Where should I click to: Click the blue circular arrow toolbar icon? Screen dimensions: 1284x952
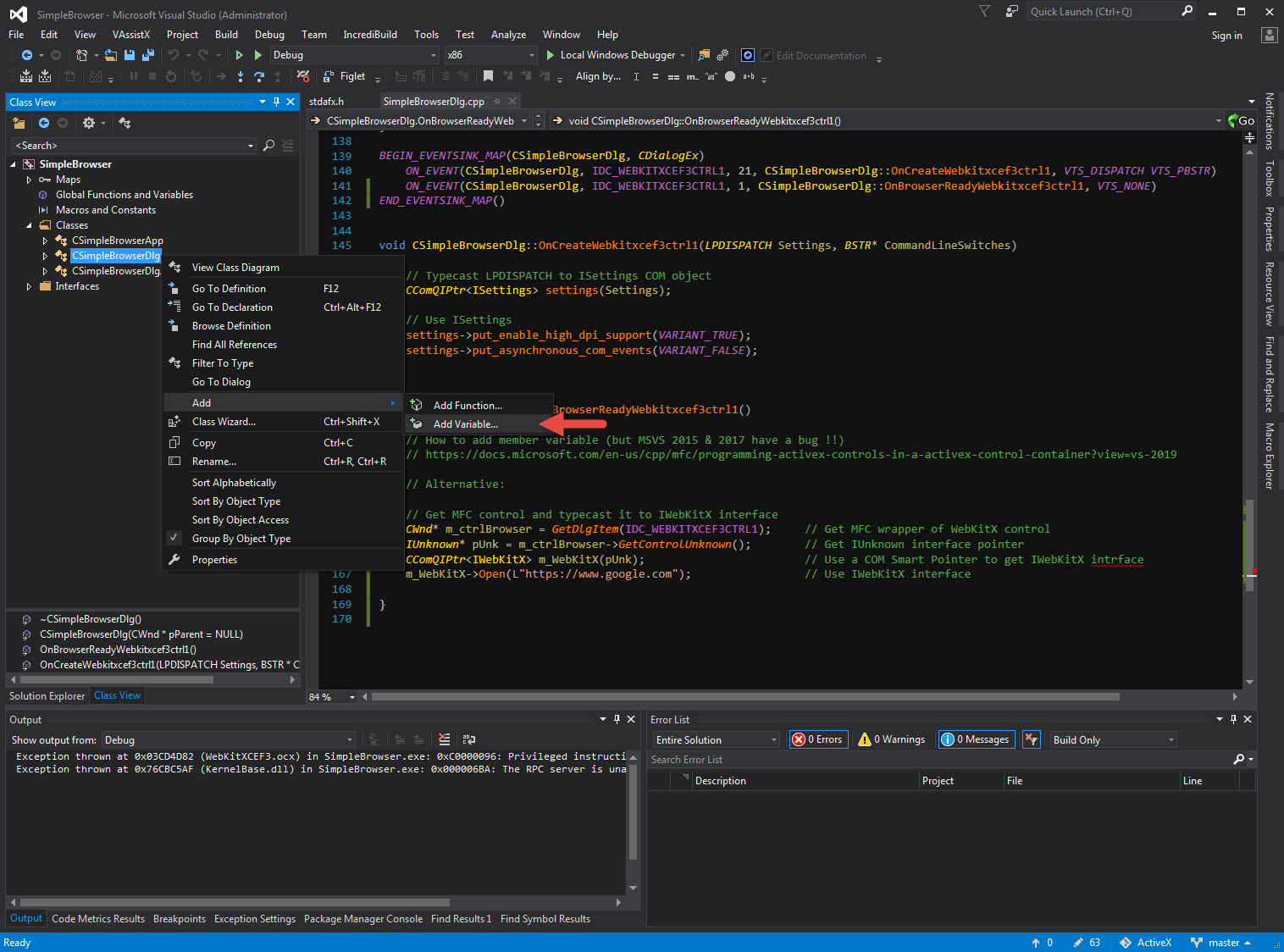click(x=748, y=55)
